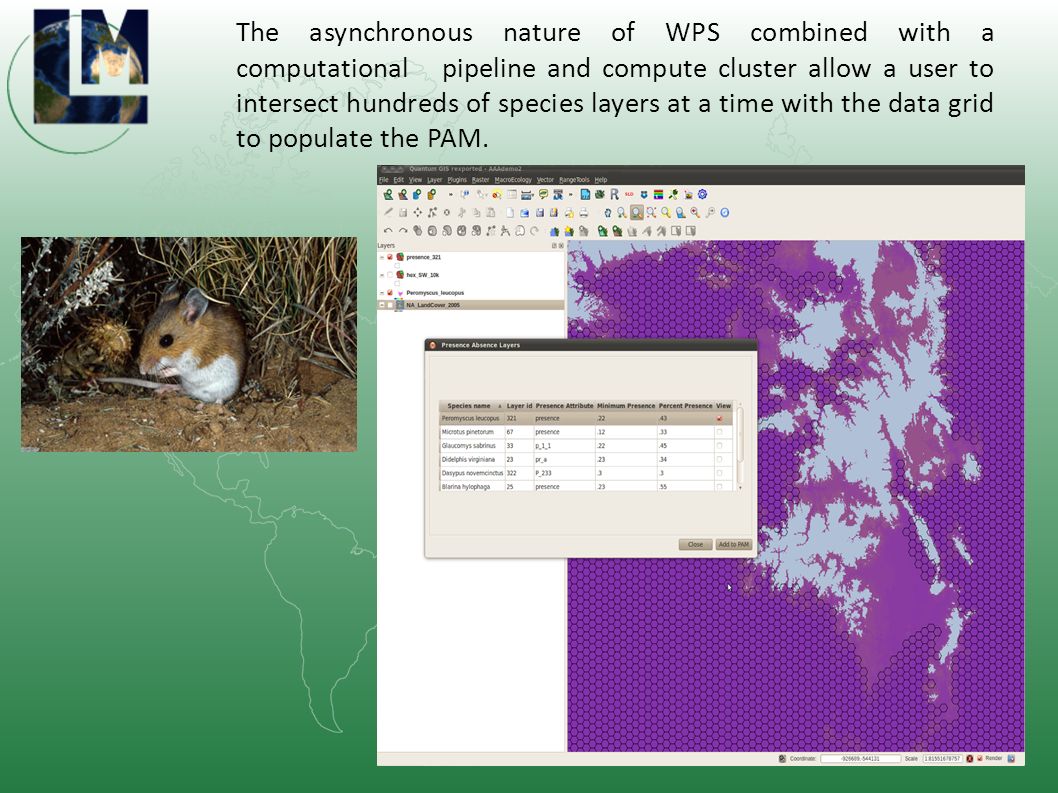
Task: Open the RangeTools menu
Action: pyautogui.click(x=574, y=180)
